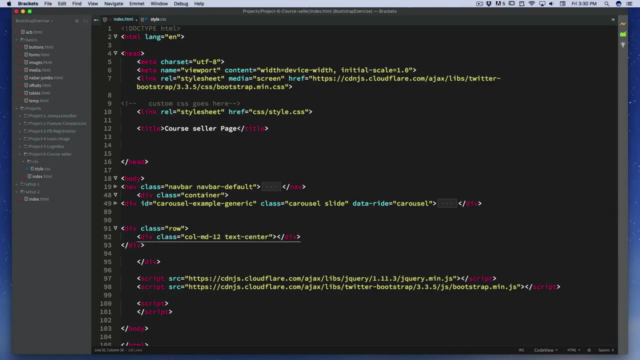Image resolution: width=640 pixels, height=360 pixels.
Task: Place cursor in col-md-12 text-center div line
Action: 218,237
